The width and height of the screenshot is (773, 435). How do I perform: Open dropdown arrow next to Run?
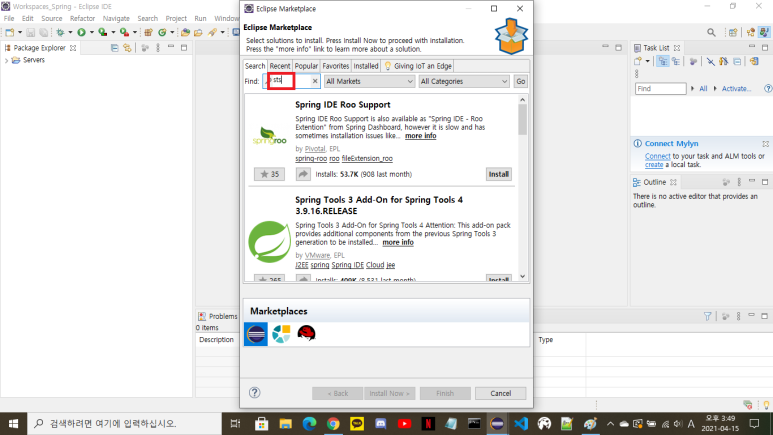click(92, 33)
